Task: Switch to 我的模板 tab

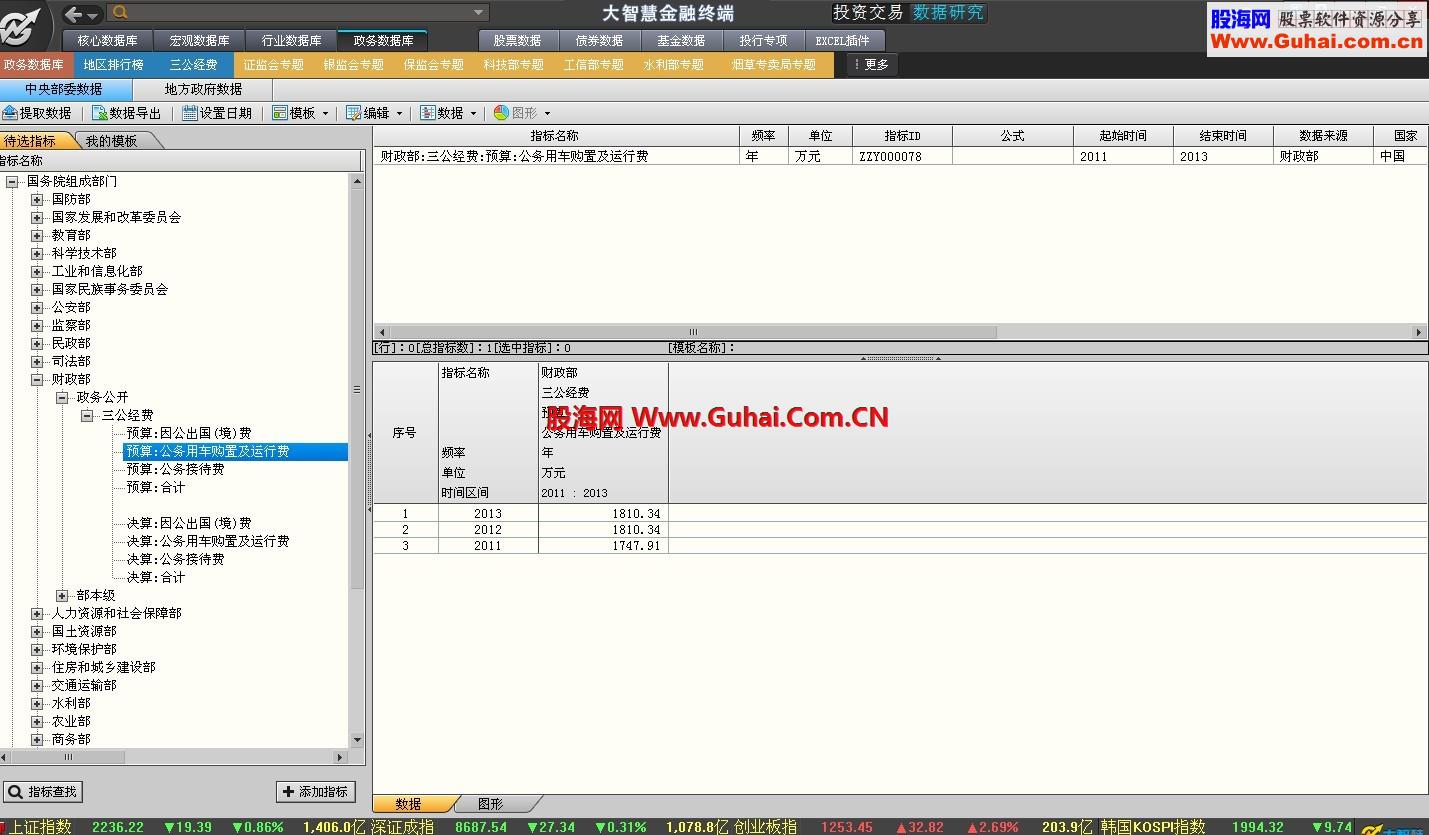Action: point(111,141)
